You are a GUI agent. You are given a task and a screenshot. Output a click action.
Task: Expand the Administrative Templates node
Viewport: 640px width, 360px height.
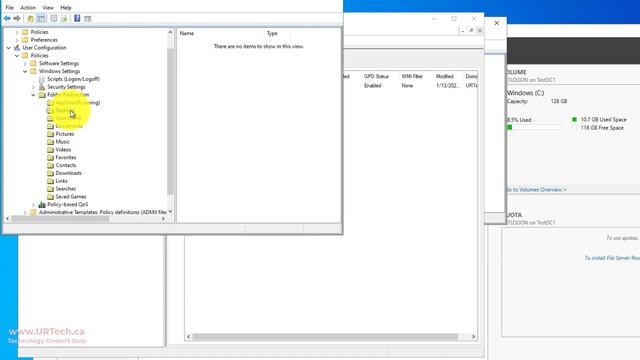(x=25, y=212)
